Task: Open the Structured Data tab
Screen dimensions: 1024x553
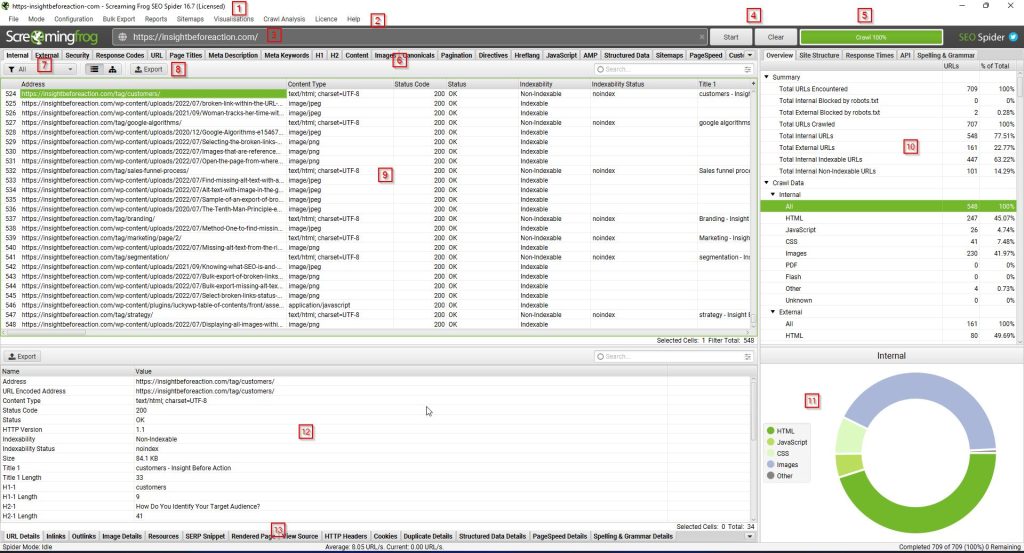Action: pyautogui.click(x=626, y=55)
